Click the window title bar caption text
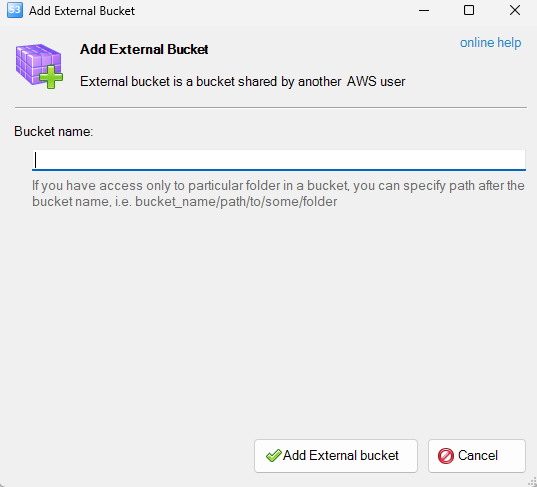Viewport: 537px width, 487px height. tap(82, 11)
